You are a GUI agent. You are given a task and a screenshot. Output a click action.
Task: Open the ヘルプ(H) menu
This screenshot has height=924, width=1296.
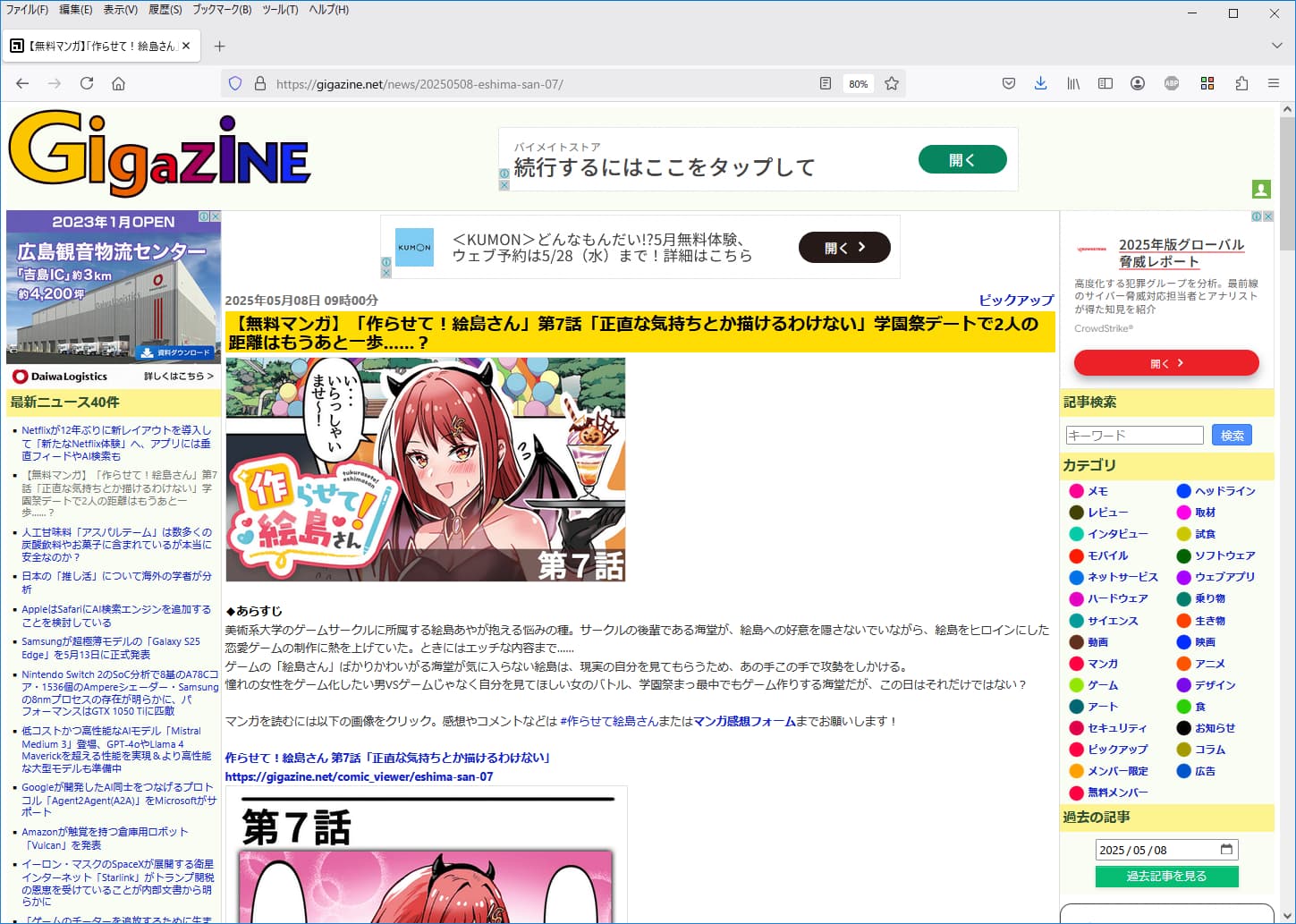pyautogui.click(x=328, y=10)
